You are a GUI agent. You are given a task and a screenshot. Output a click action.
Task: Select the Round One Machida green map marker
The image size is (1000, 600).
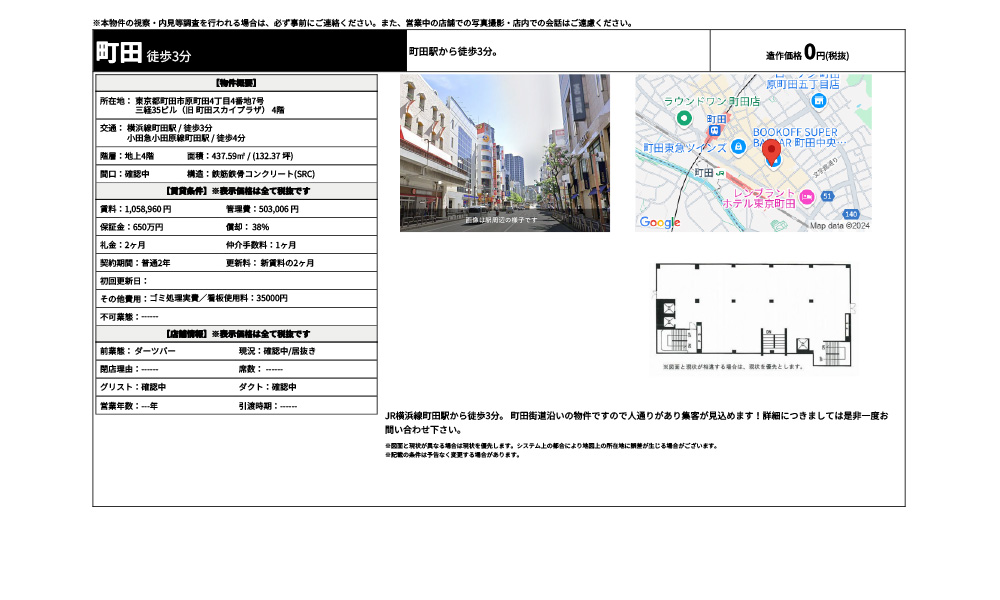click(x=683, y=120)
